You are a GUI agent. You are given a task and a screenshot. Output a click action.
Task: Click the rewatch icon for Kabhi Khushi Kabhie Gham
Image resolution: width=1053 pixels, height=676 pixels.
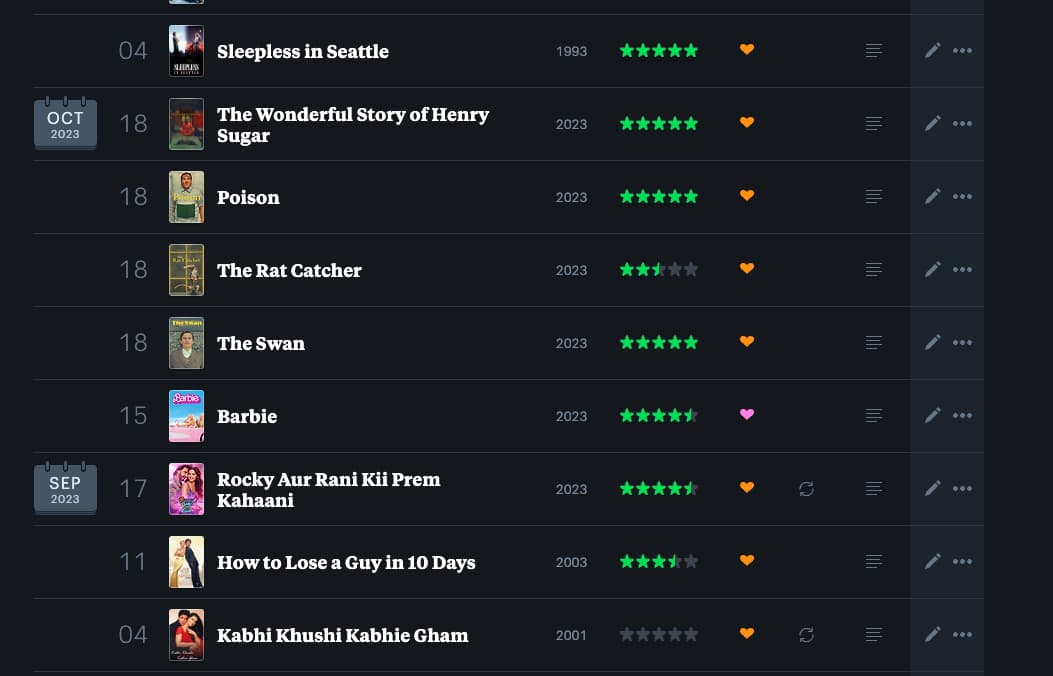806,634
